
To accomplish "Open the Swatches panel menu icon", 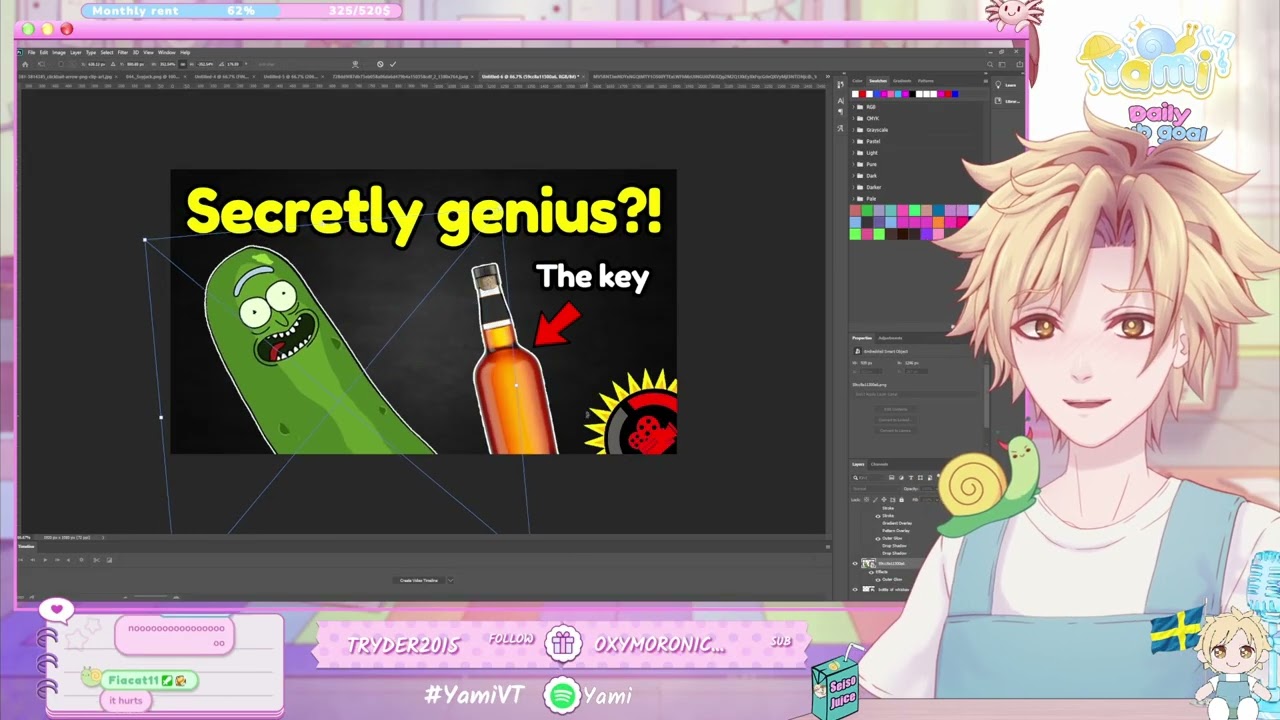I will pyautogui.click(x=986, y=81).
